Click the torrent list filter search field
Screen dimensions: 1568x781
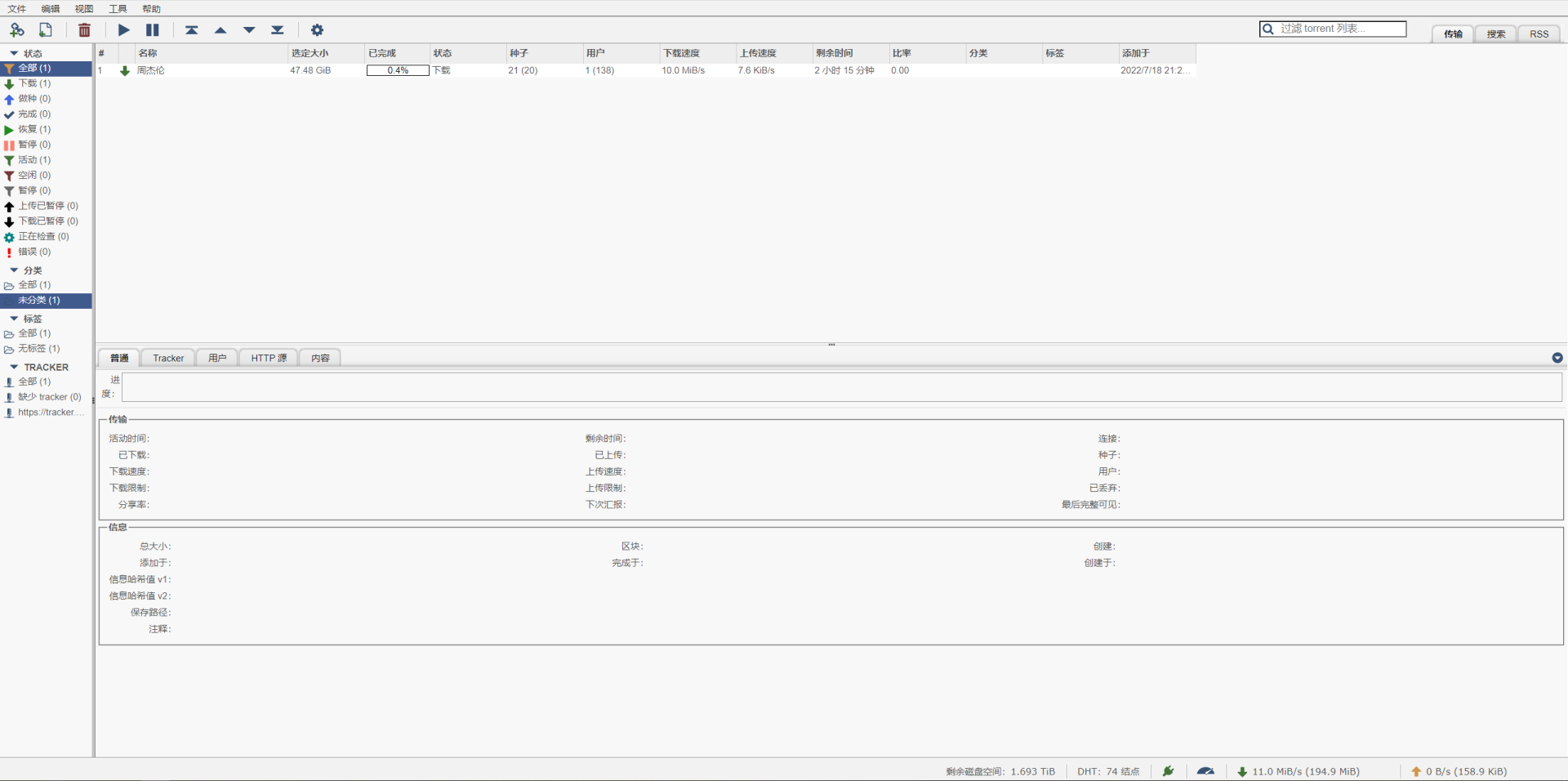1339,29
